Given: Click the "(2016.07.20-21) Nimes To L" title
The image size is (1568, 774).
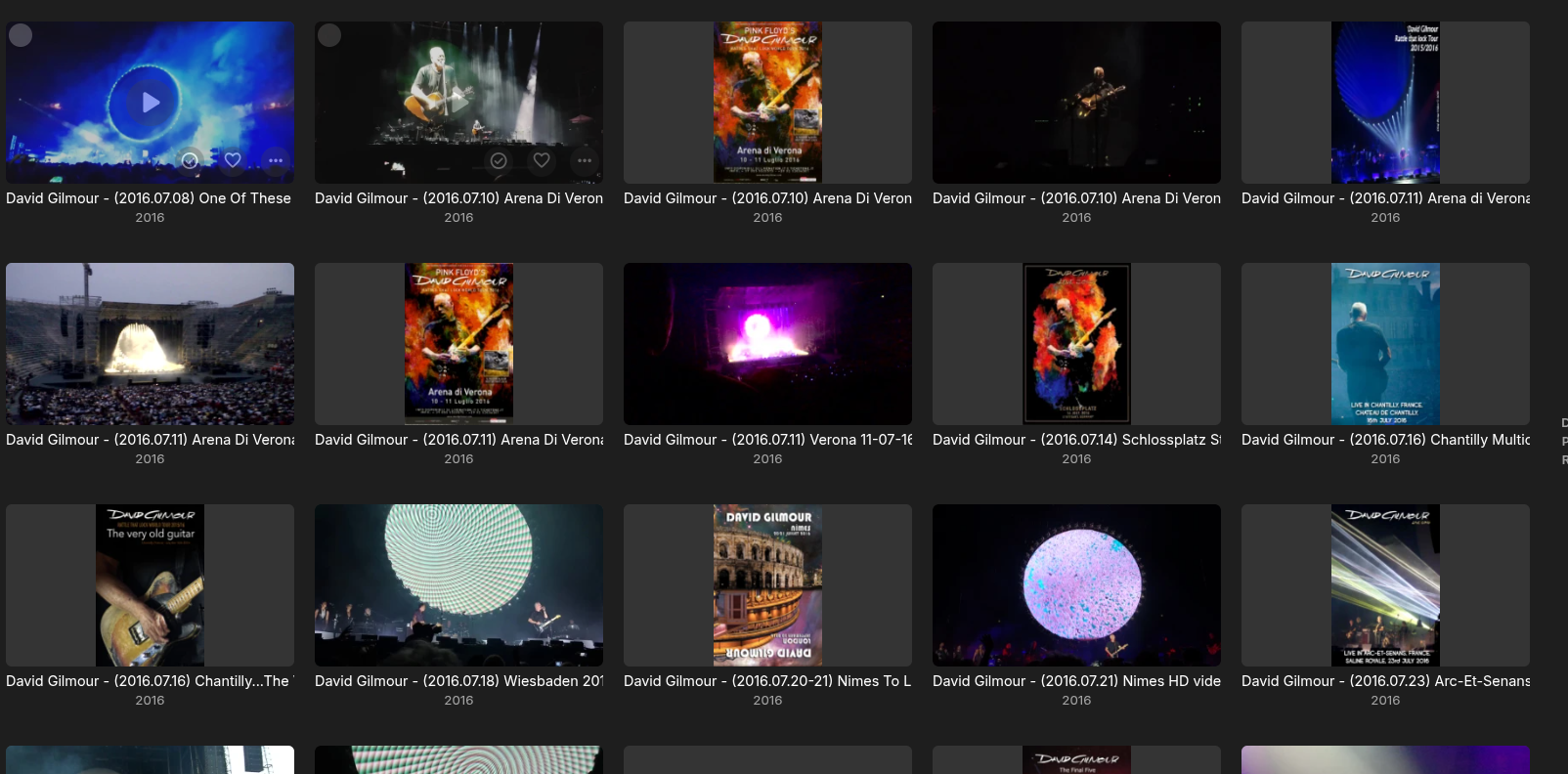Looking at the screenshot, I should pos(767,681).
